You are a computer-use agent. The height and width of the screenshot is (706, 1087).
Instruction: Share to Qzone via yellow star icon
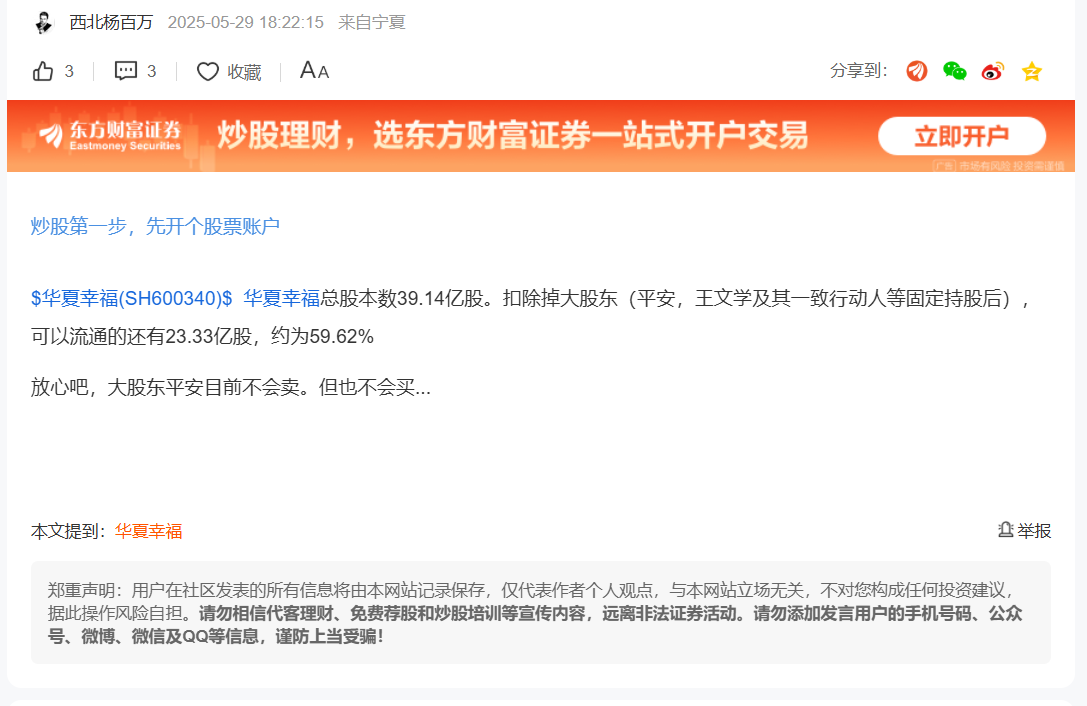coord(1032,71)
